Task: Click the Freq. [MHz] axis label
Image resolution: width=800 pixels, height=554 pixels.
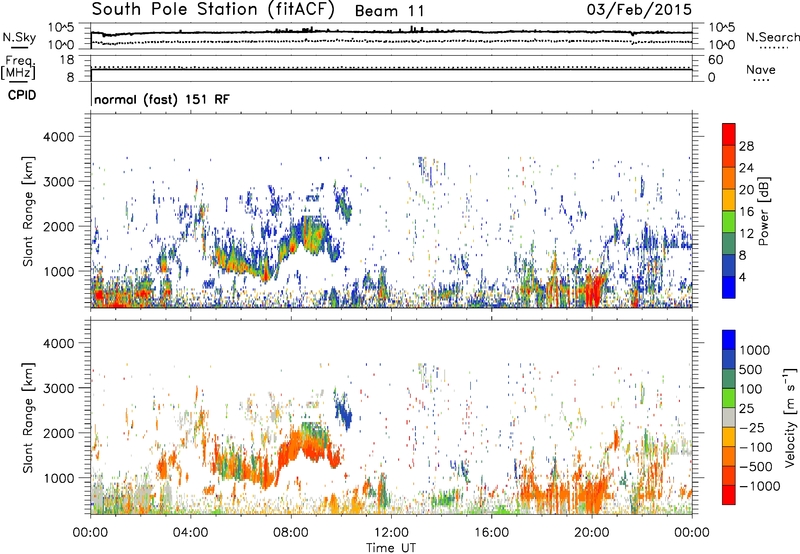Action: (18, 67)
